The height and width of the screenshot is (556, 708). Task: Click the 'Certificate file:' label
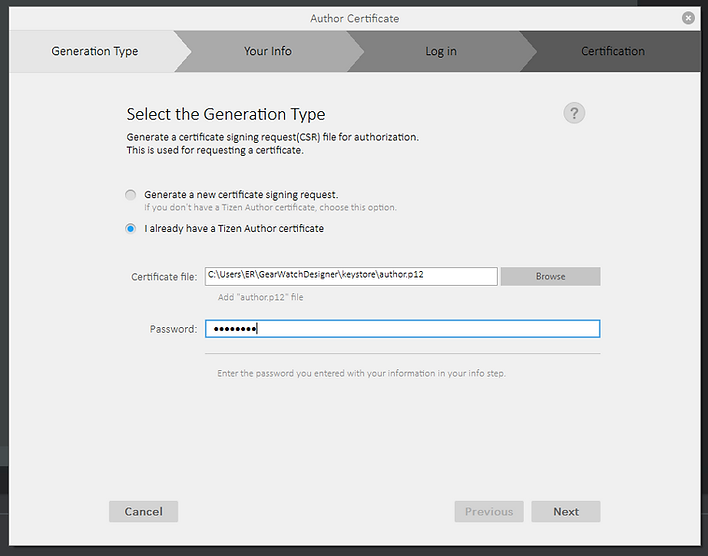(164, 277)
